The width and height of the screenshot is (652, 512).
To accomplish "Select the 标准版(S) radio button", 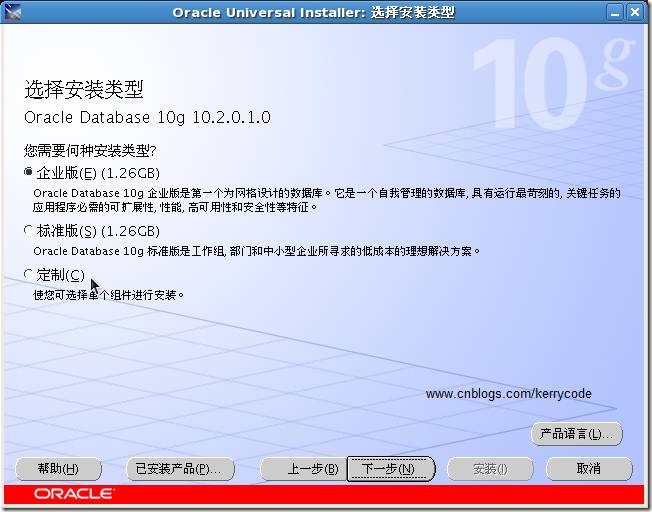I will (28, 230).
